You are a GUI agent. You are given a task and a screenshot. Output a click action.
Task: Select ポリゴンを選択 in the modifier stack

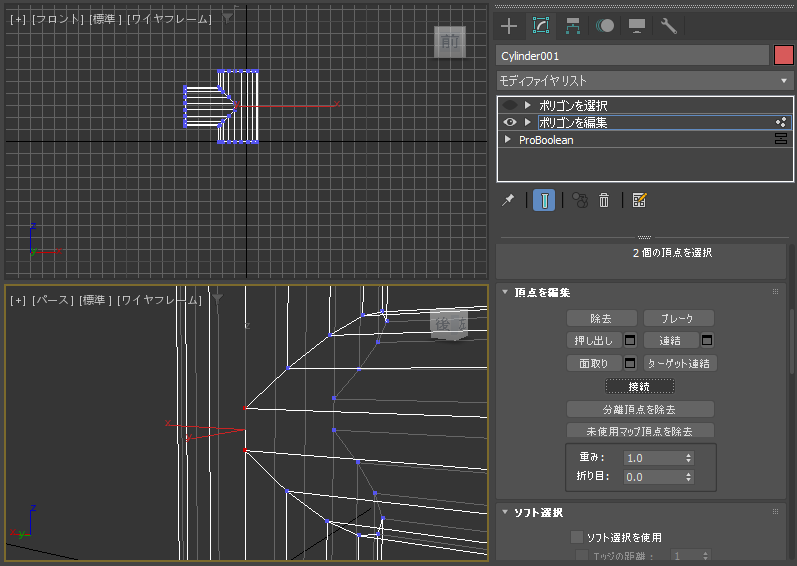(573, 106)
